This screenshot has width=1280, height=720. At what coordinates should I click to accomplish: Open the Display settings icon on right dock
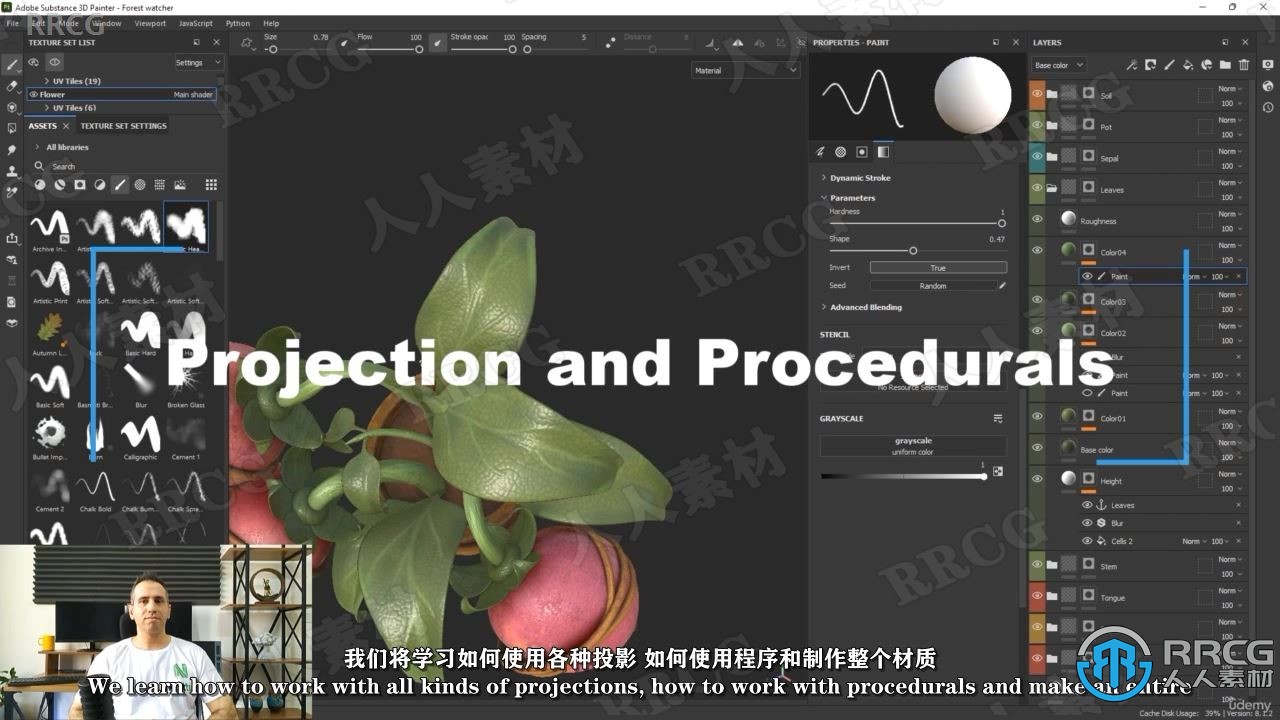tap(1268, 64)
